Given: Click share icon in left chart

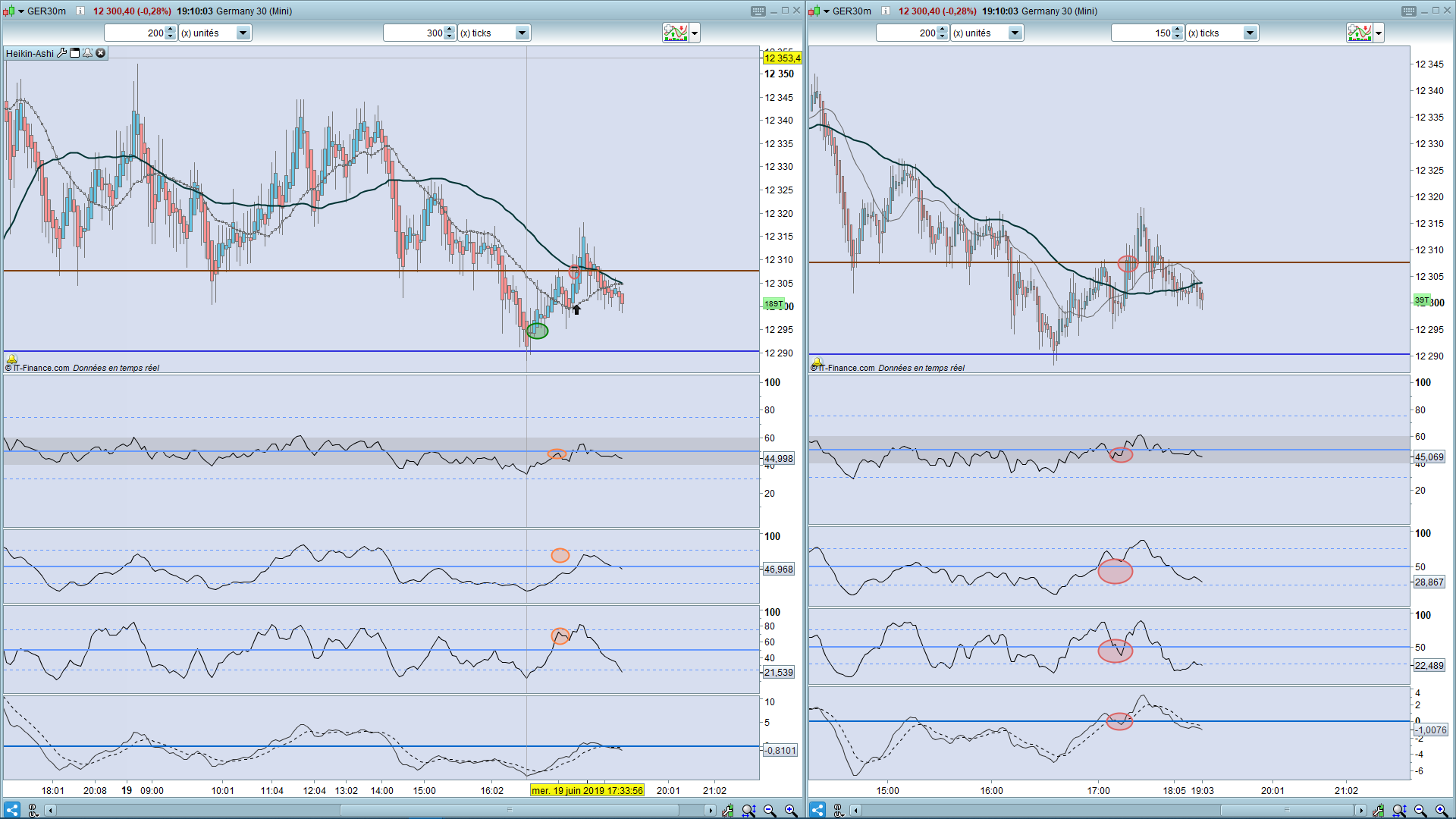Looking at the screenshot, I should point(12,810).
